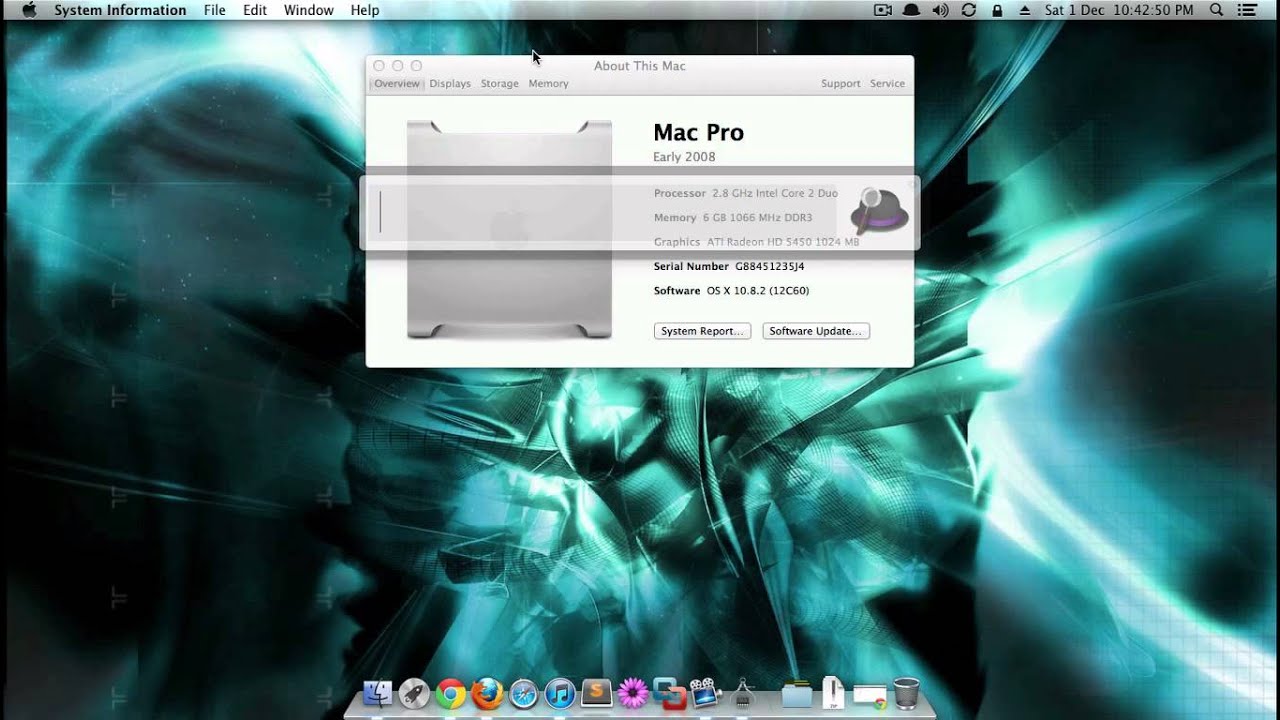This screenshot has width=1280, height=720.
Task: Open Google Chrome from the dock
Action: tap(451, 693)
